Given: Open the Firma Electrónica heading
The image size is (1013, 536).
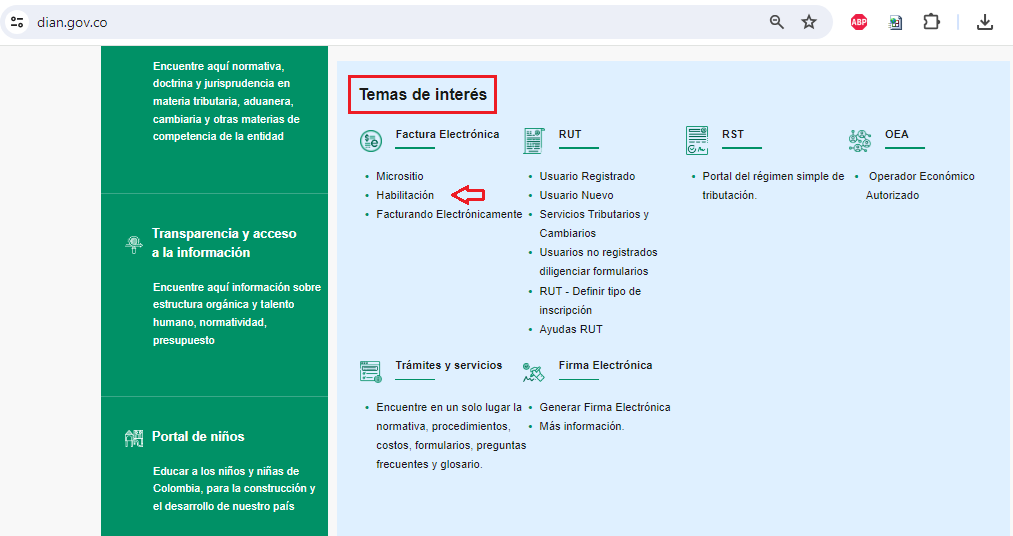Looking at the screenshot, I should point(605,366).
